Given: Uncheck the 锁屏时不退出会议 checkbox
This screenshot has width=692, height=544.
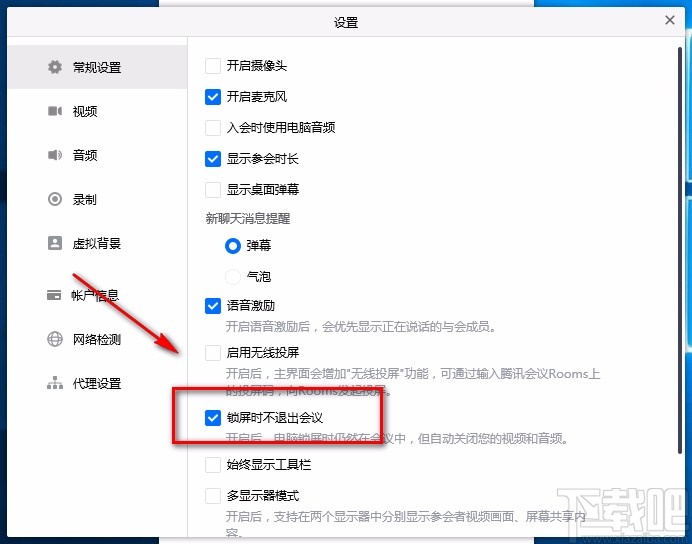Looking at the screenshot, I should click(x=213, y=417).
